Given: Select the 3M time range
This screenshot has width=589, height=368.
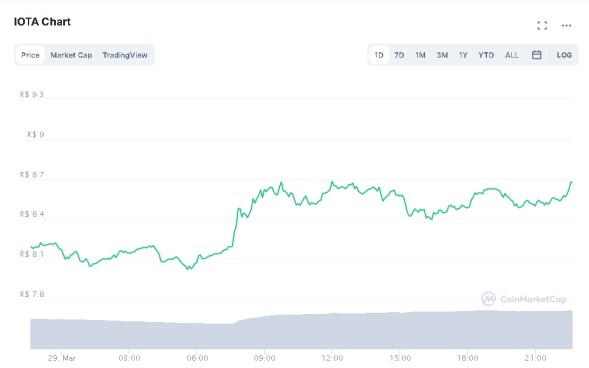Looking at the screenshot, I should [x=442, y=55].
